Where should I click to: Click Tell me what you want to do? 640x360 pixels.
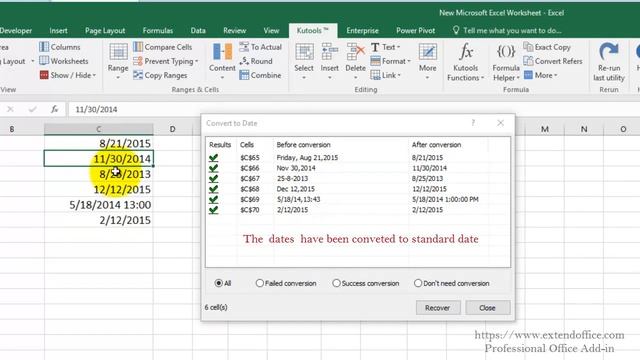coord(507,31)
